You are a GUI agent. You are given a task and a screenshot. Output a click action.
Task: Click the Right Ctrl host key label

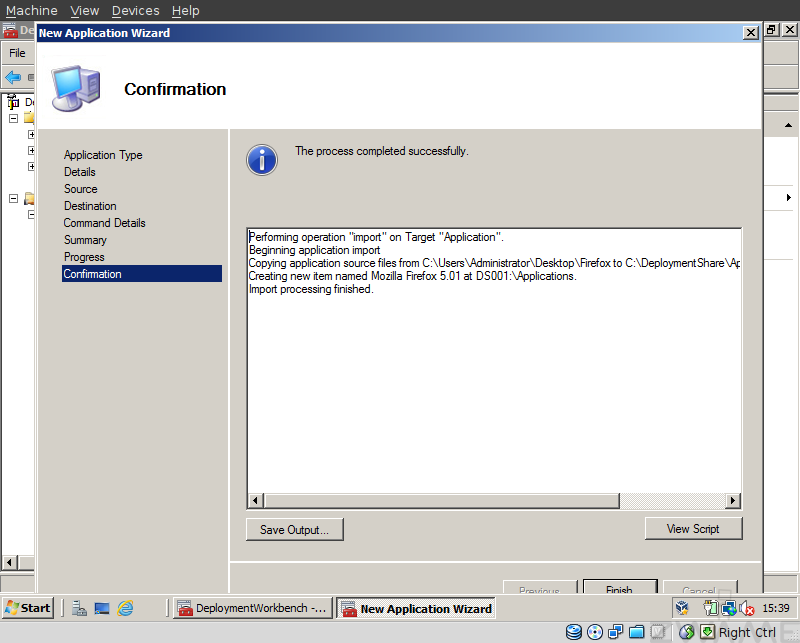pos(747,633)
